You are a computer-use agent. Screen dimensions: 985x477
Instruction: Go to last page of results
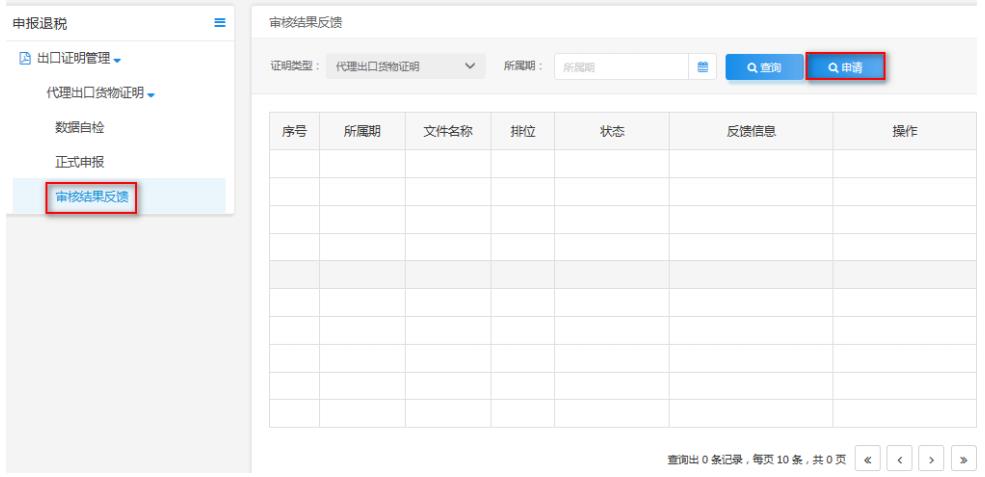(x=963, y=458)
